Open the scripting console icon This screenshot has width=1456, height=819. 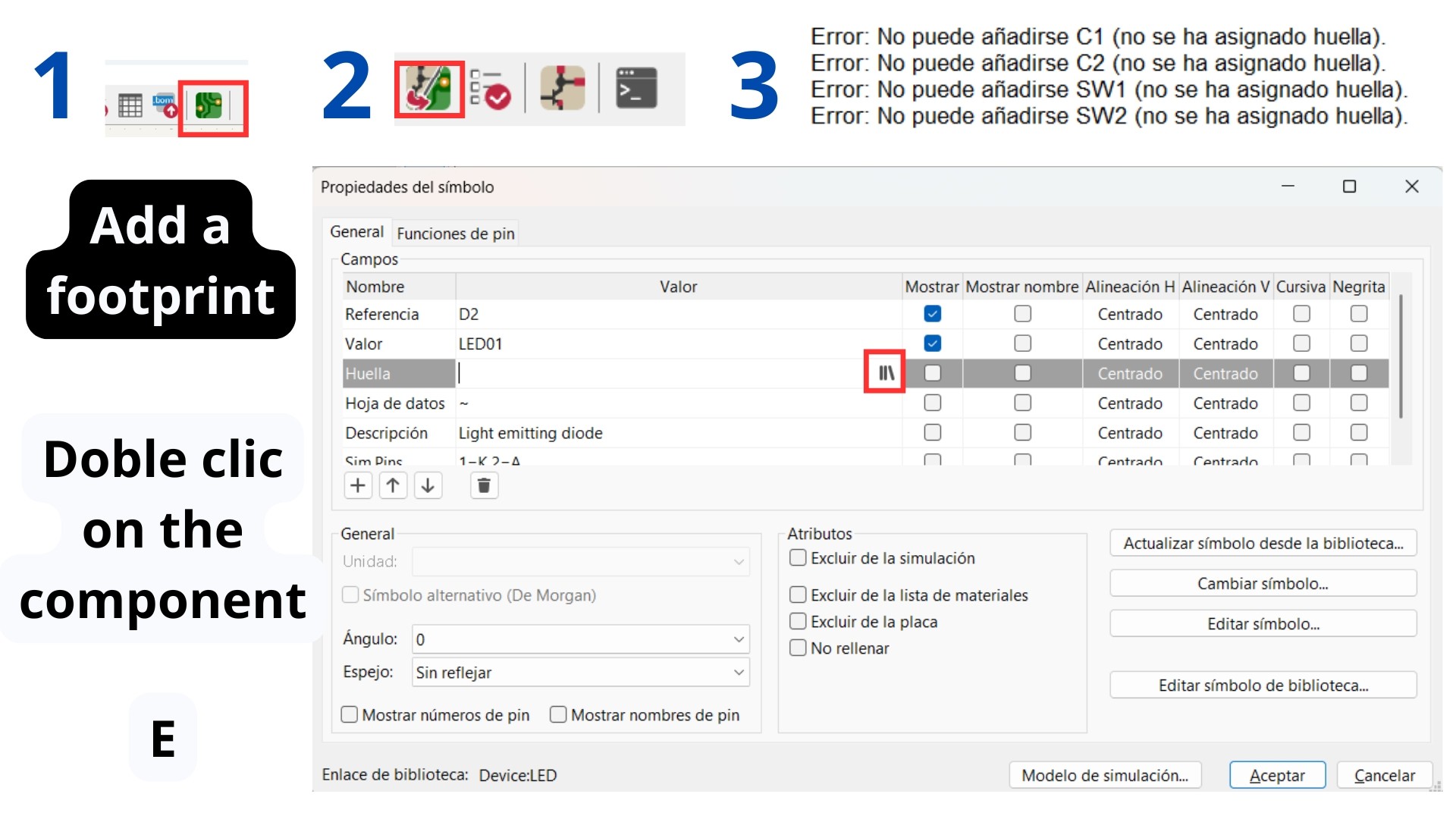635,89
